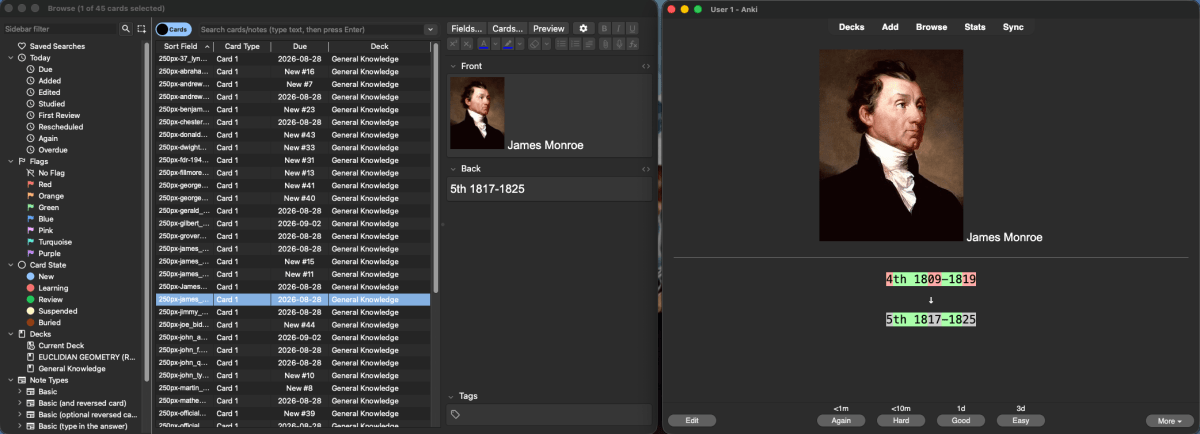
Task: Open Stats in the Anki main window
Action: (x=975, y=27)
